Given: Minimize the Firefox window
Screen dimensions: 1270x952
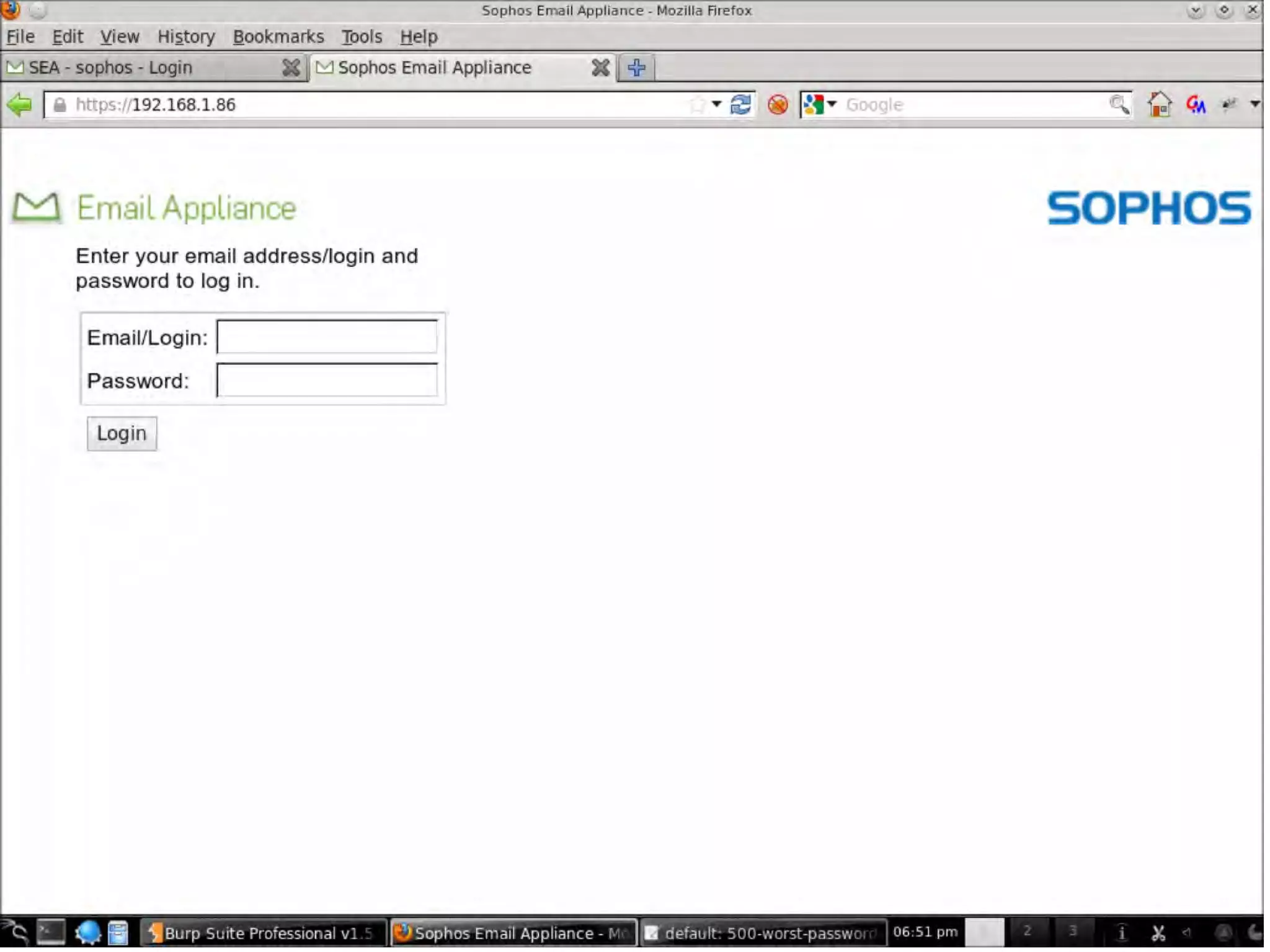Looking at the screenshot, I should click(1195, 10).
